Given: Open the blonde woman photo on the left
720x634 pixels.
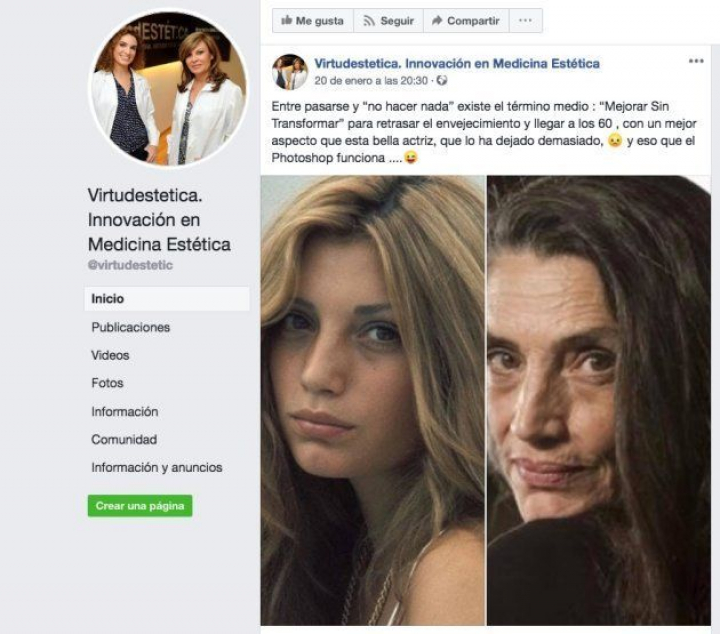Looking at the screenshot, I should tap(372, 400).
